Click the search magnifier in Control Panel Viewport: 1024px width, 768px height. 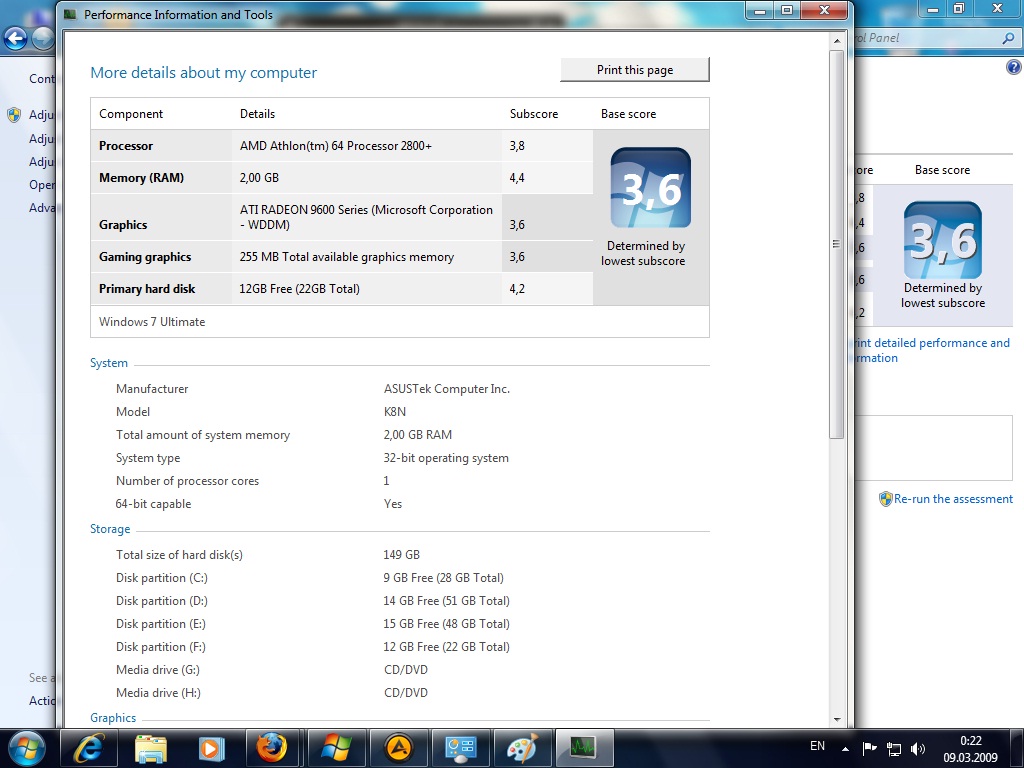[1008, 39]
